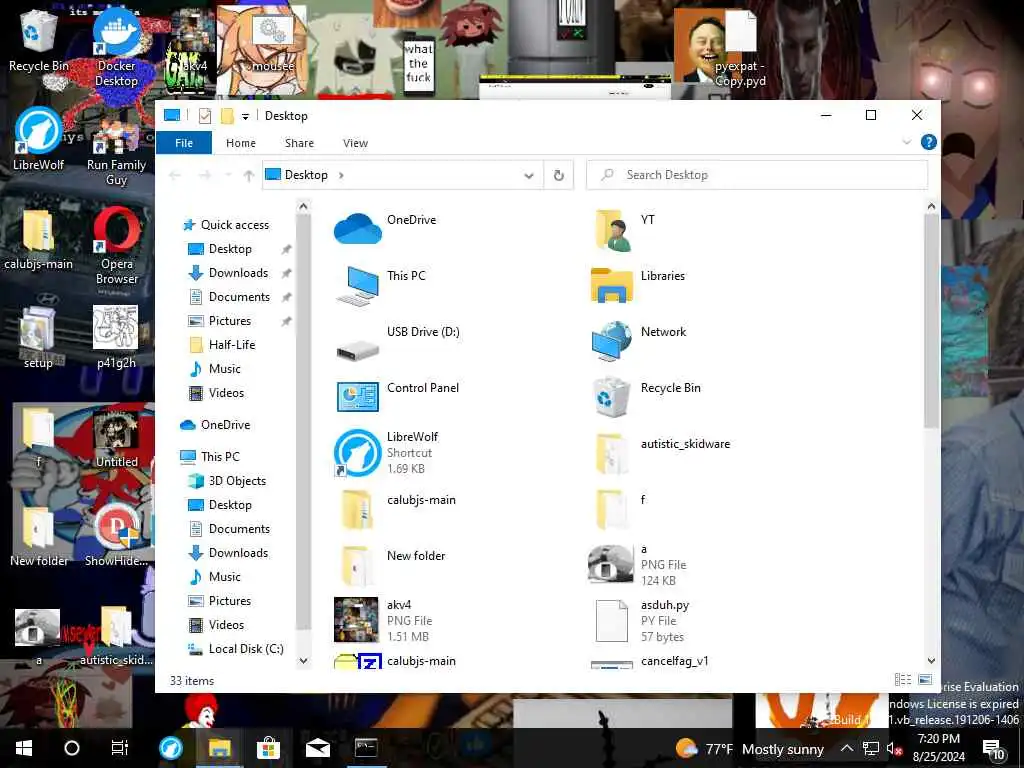
Task: Open OneDrive item in Desktop file list
Action: 385,228
